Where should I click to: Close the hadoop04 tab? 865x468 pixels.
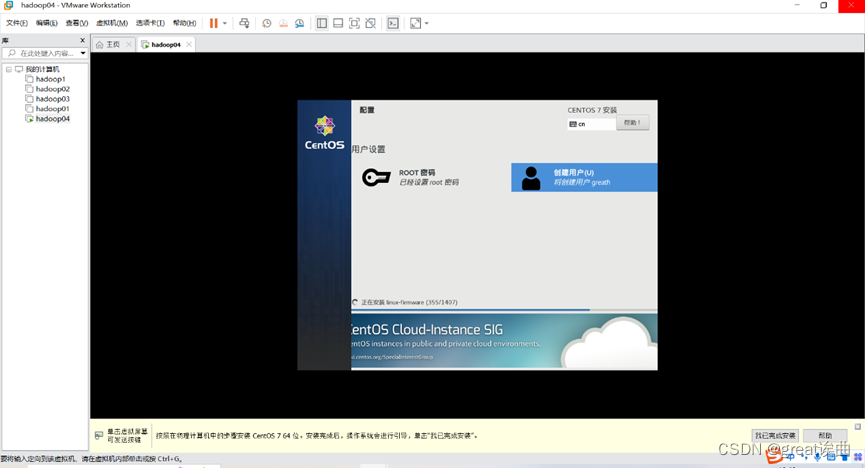[189, 45]
